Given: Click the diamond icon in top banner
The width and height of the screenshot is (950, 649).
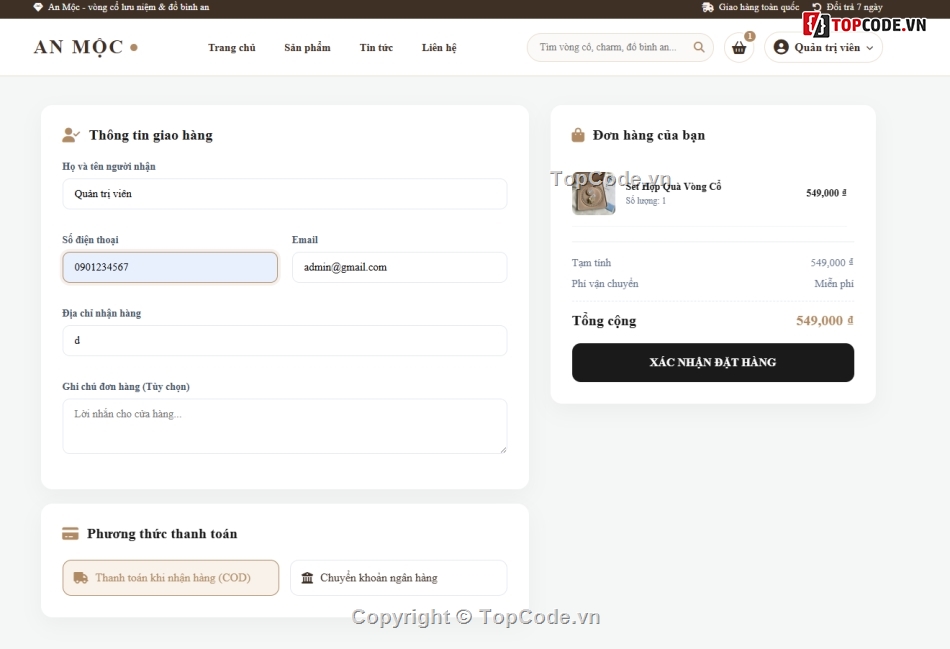Looking at the screenshot, I should (x=38, y=7).
